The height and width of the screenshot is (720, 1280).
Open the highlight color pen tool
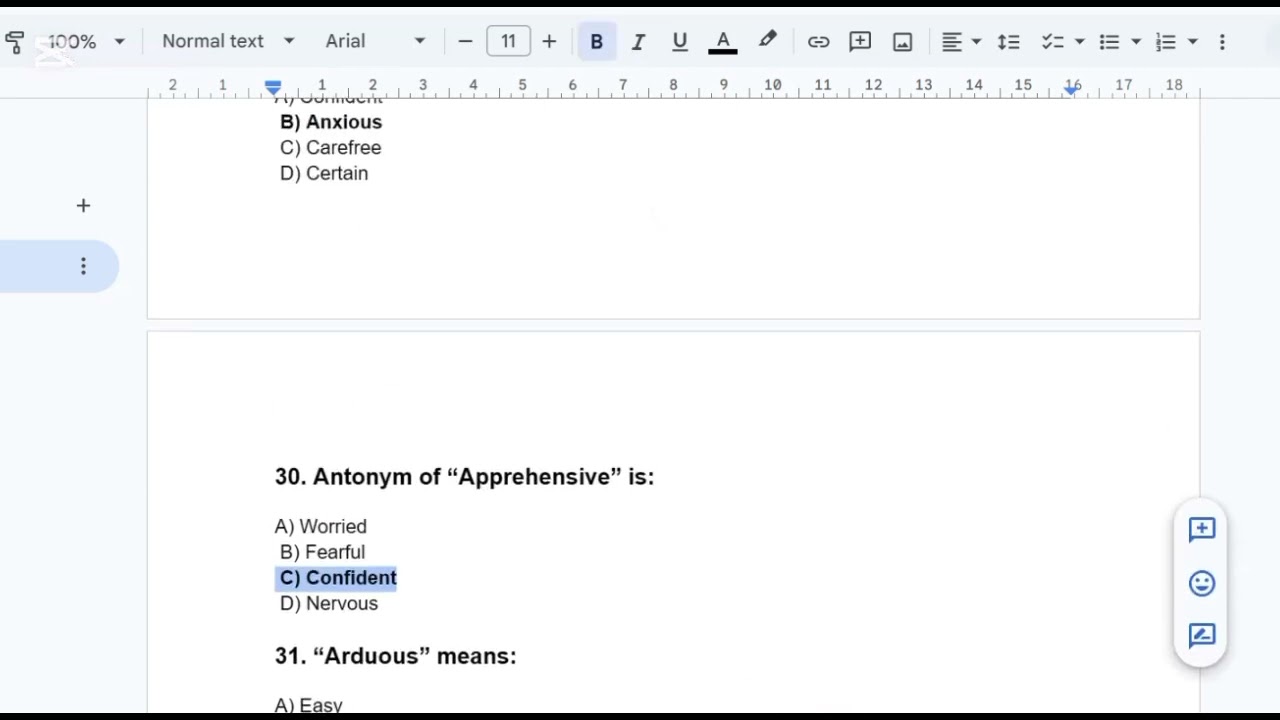click(767, 41)
